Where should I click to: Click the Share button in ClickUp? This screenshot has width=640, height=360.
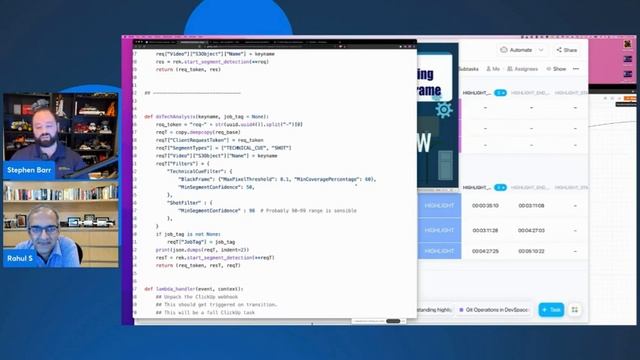567,50
